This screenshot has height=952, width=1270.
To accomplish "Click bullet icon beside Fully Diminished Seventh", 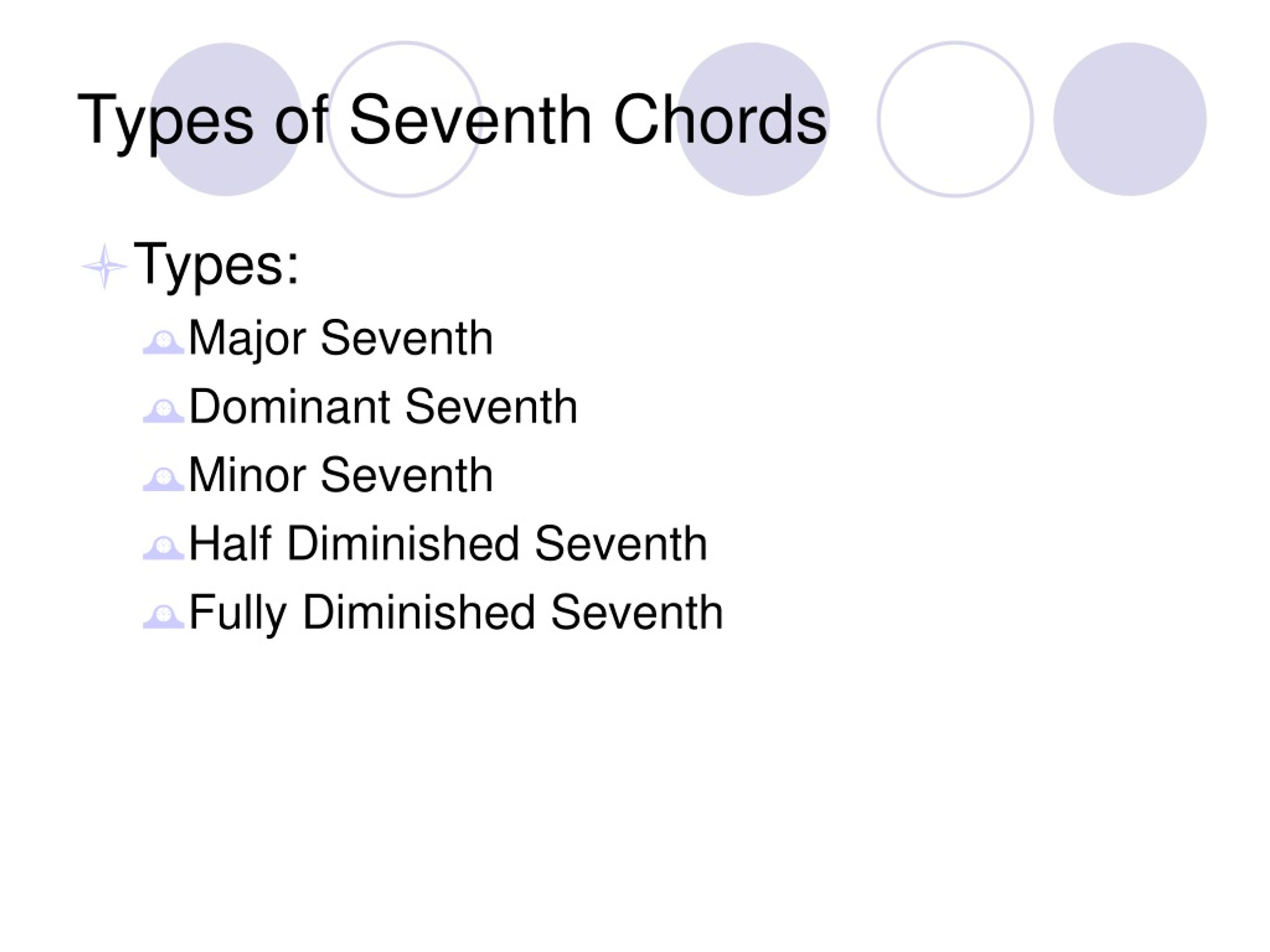I will click(163, 616).
